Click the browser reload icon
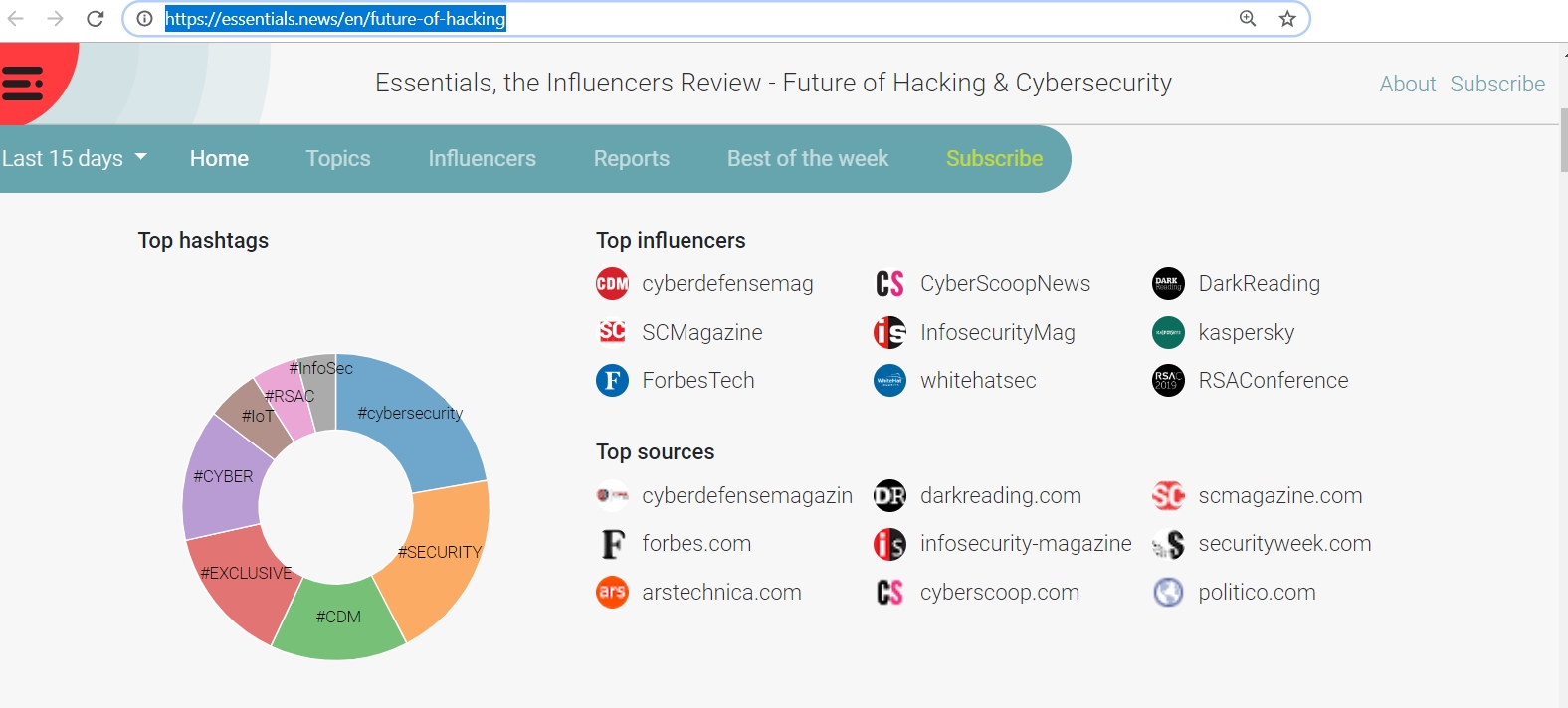Screen dimensions: 1568x708 [x=96, y=19]
